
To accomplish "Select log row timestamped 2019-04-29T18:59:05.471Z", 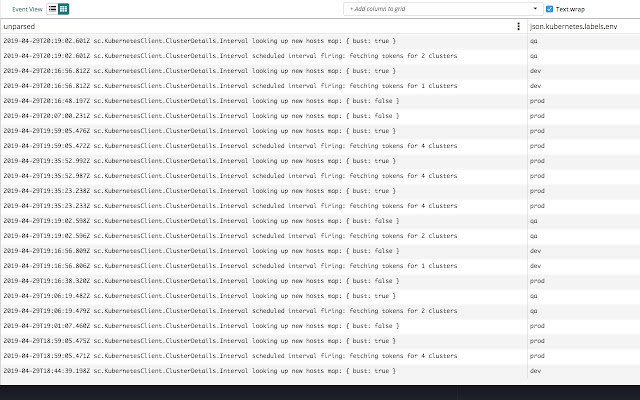I will pos(320,356).
